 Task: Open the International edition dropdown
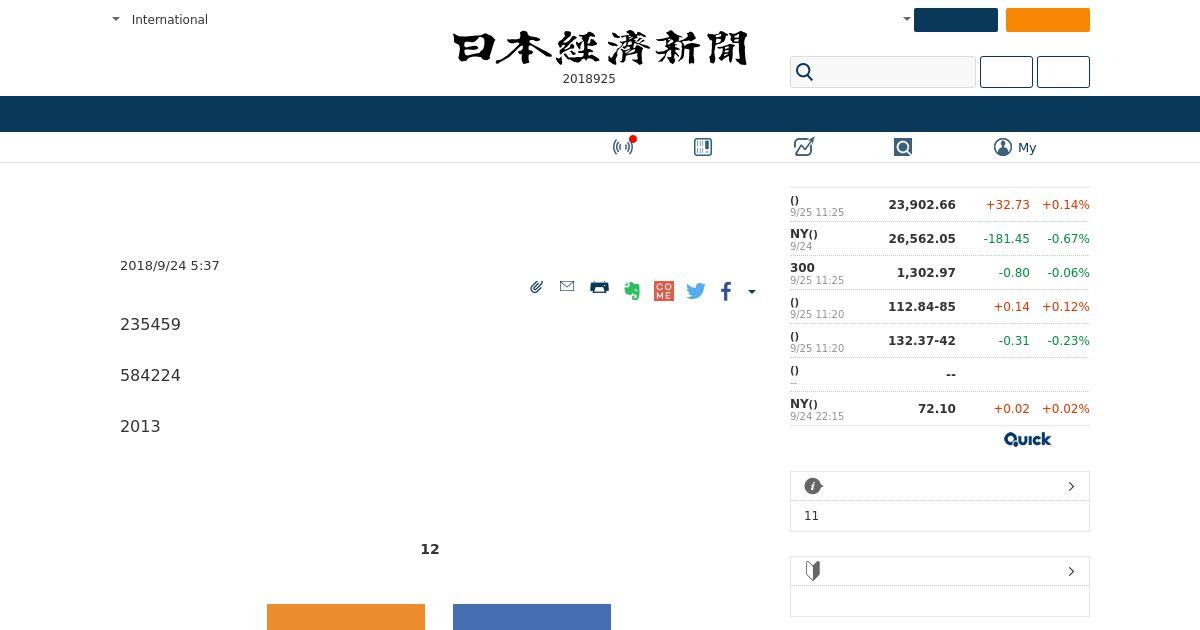(160, 19)
